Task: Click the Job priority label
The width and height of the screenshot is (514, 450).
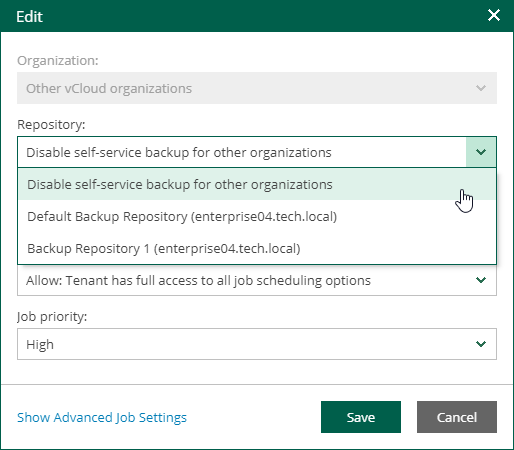Action: point(52,316)
